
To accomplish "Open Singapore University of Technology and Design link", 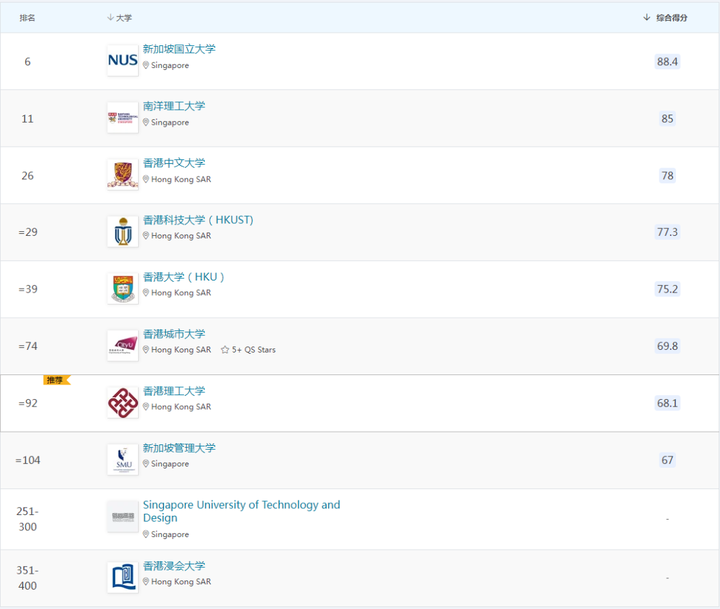I will coord(242,511).
